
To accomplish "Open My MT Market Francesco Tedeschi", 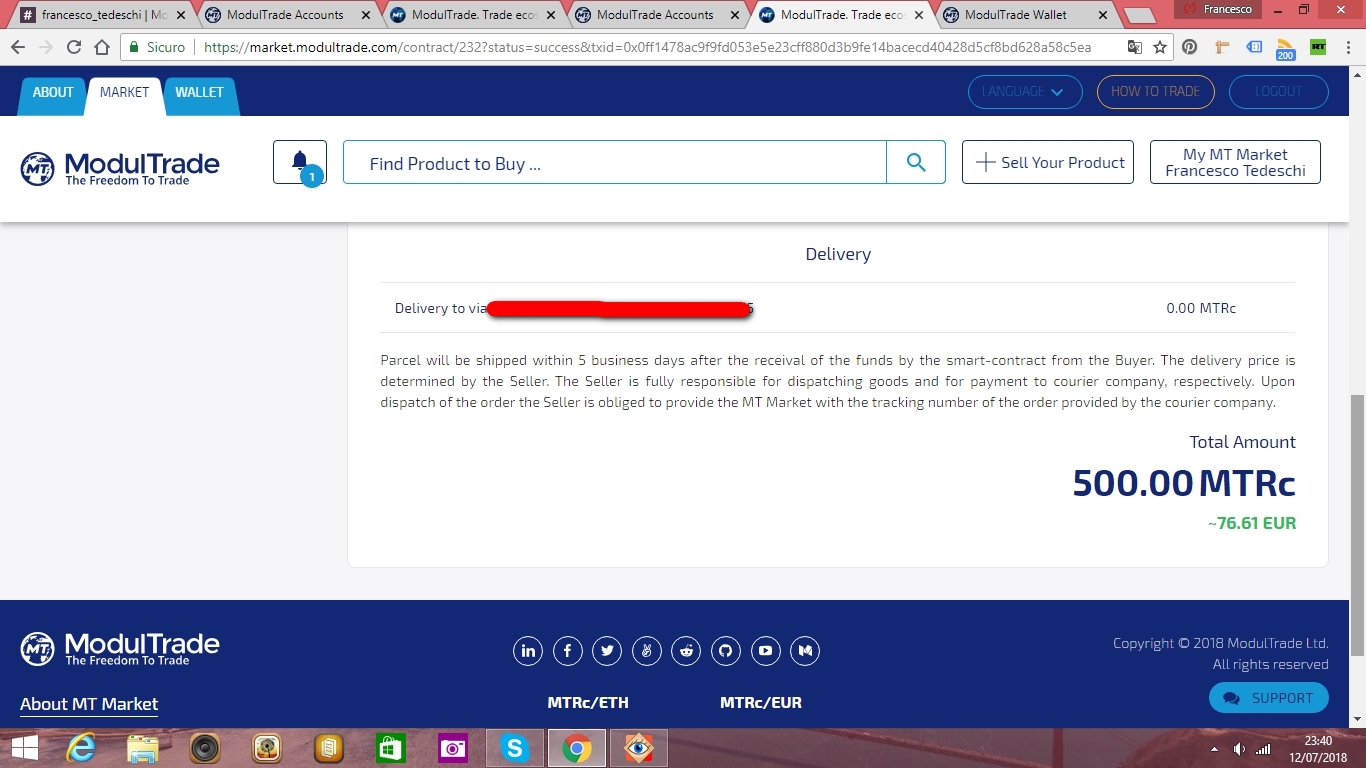I will pos(1235,162).
